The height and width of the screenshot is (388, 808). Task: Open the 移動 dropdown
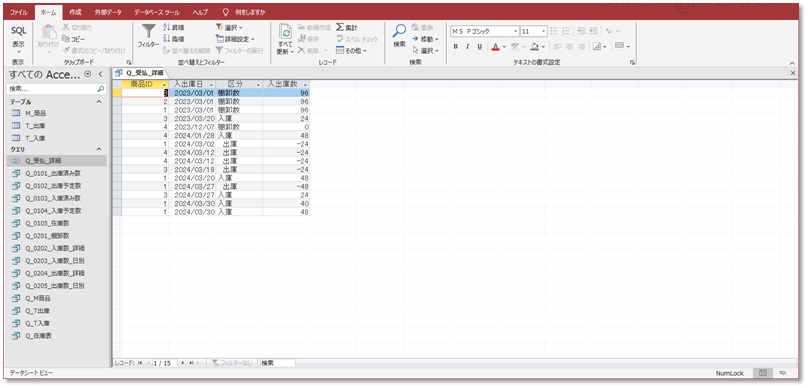tap(426, 39)
